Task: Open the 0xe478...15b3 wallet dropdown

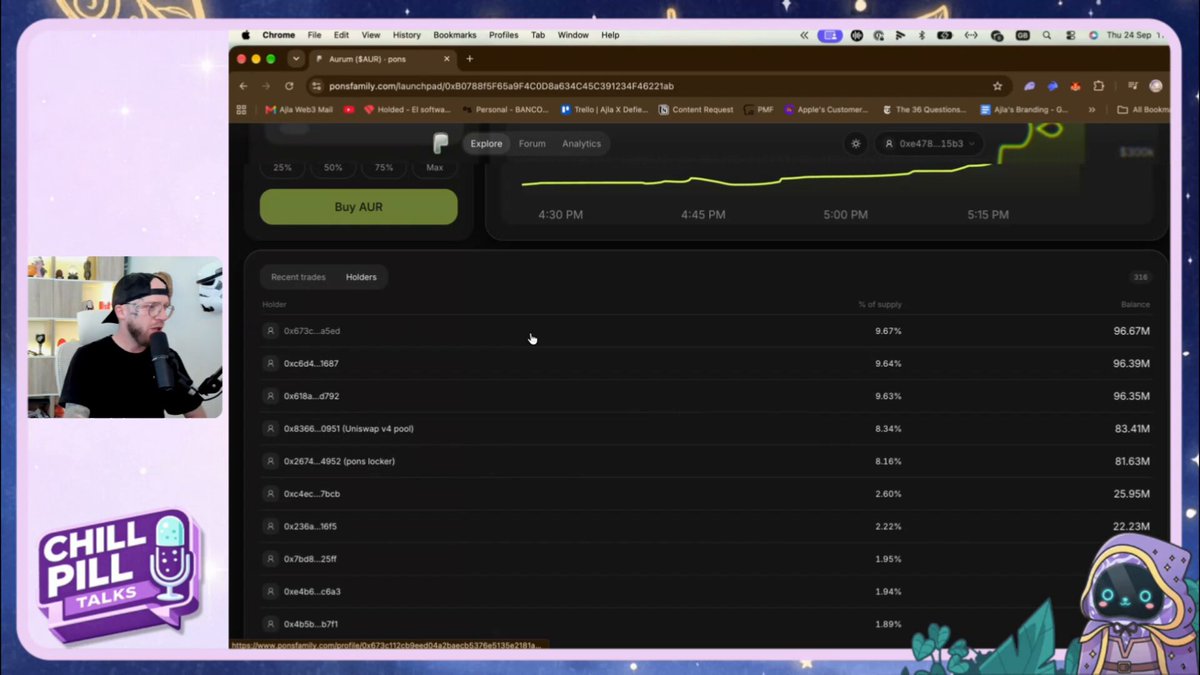Action: tap(929, 144)
